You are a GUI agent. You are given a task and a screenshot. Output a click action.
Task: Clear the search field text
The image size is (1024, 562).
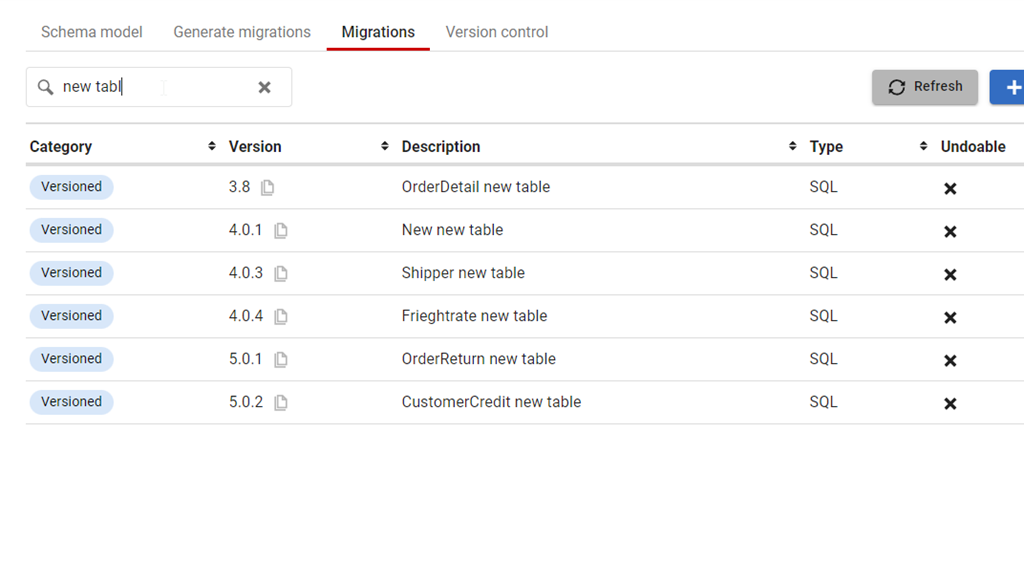(264, 87)
